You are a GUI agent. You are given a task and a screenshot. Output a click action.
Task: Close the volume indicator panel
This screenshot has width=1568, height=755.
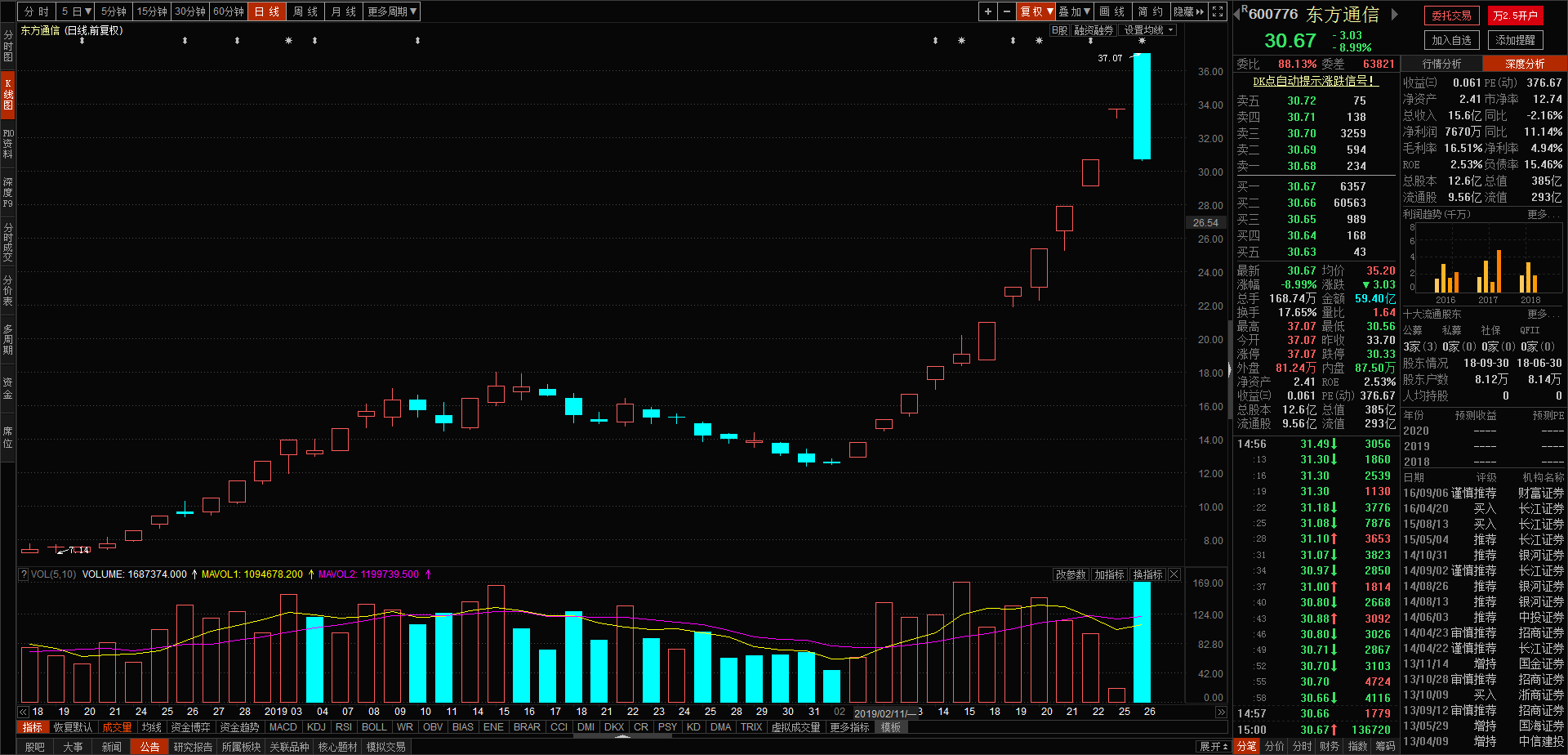click(x=1174, y=574)
